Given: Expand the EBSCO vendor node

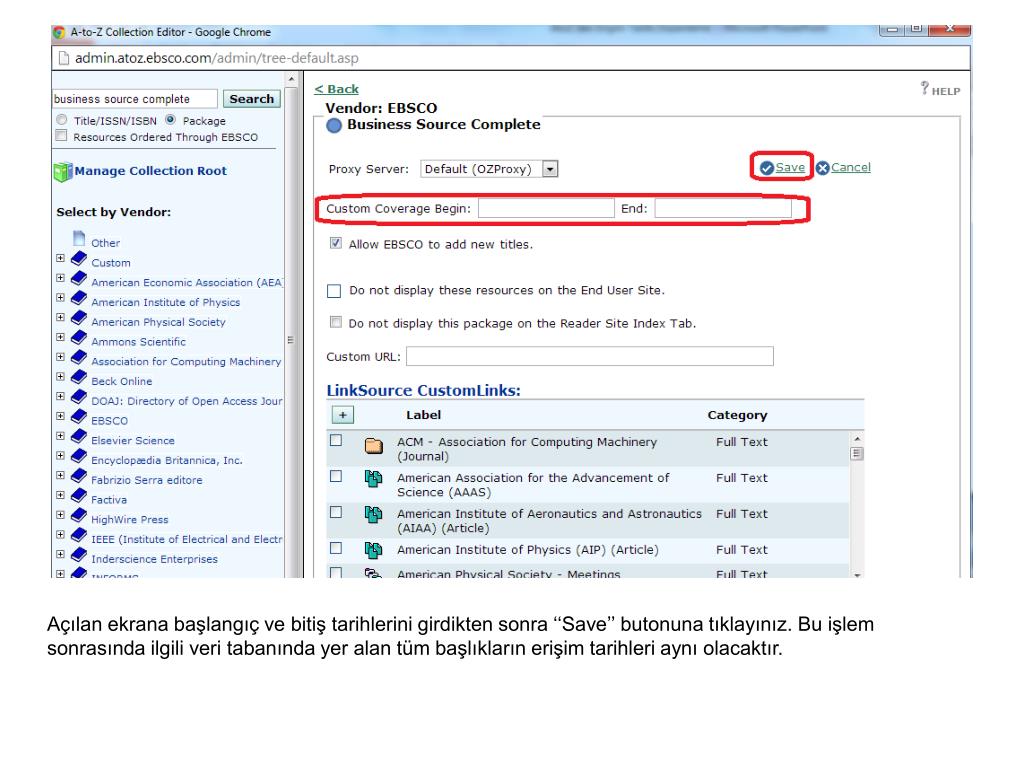Looking at the screenshot, I should pos(60,417).
